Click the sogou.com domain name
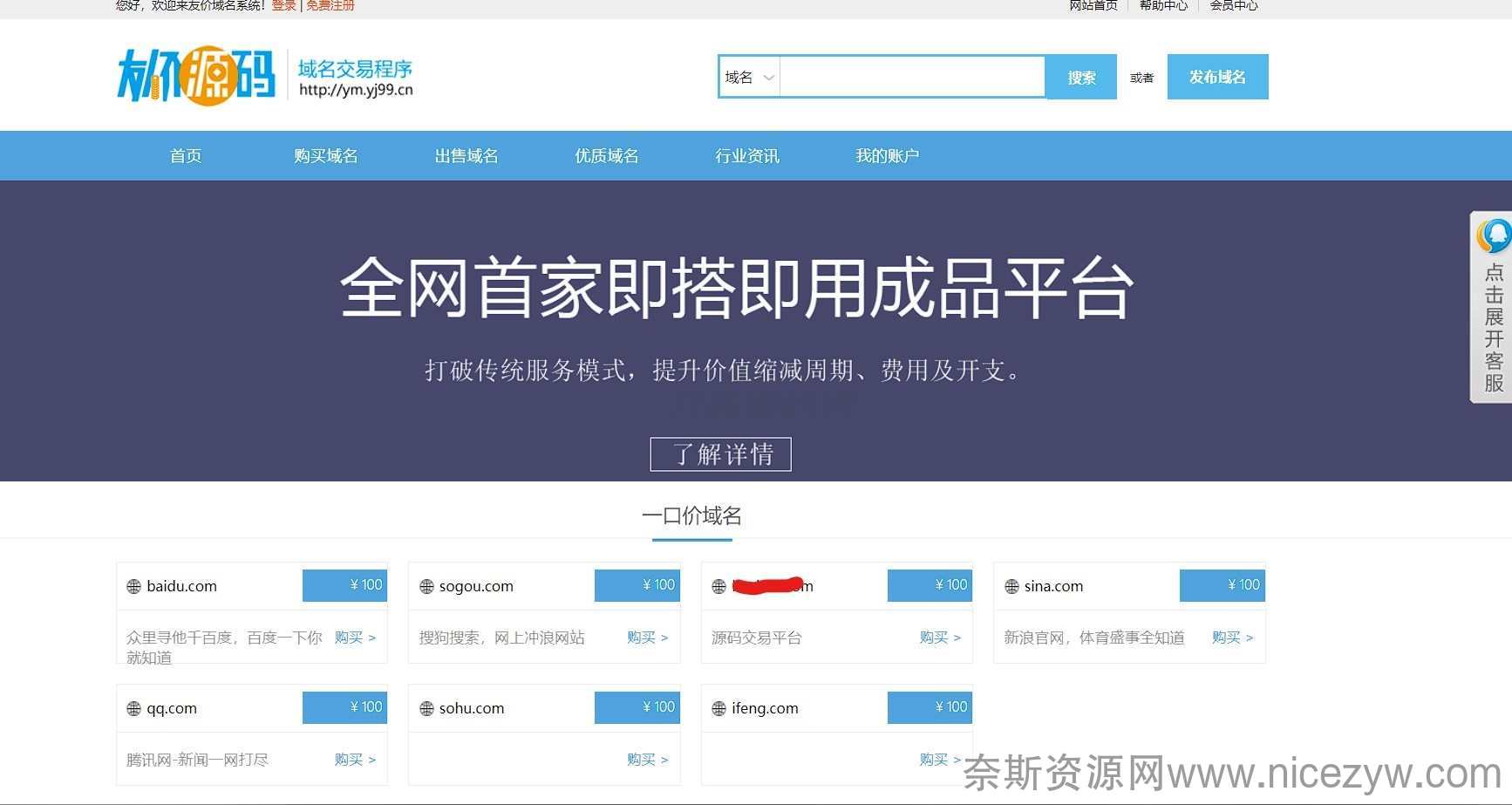The image size is (1512, 805). (476, 587)
